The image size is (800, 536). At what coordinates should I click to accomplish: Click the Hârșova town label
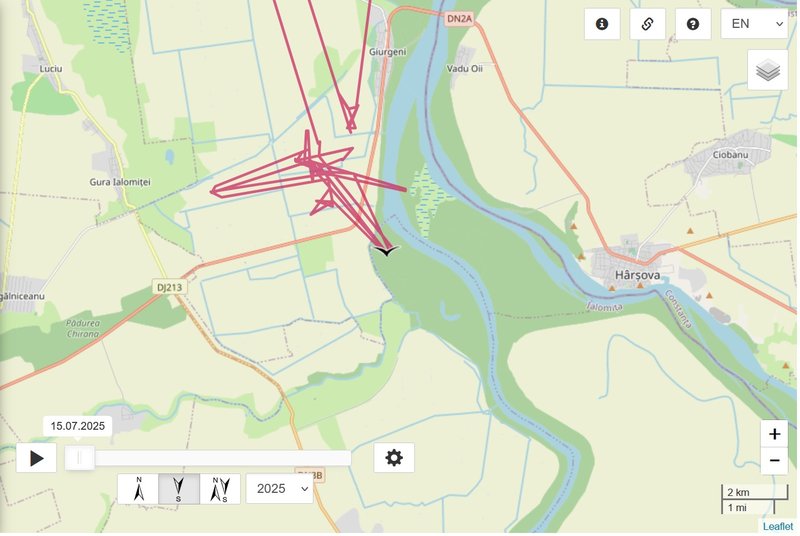pyautogui.click(x=637, y=275)
